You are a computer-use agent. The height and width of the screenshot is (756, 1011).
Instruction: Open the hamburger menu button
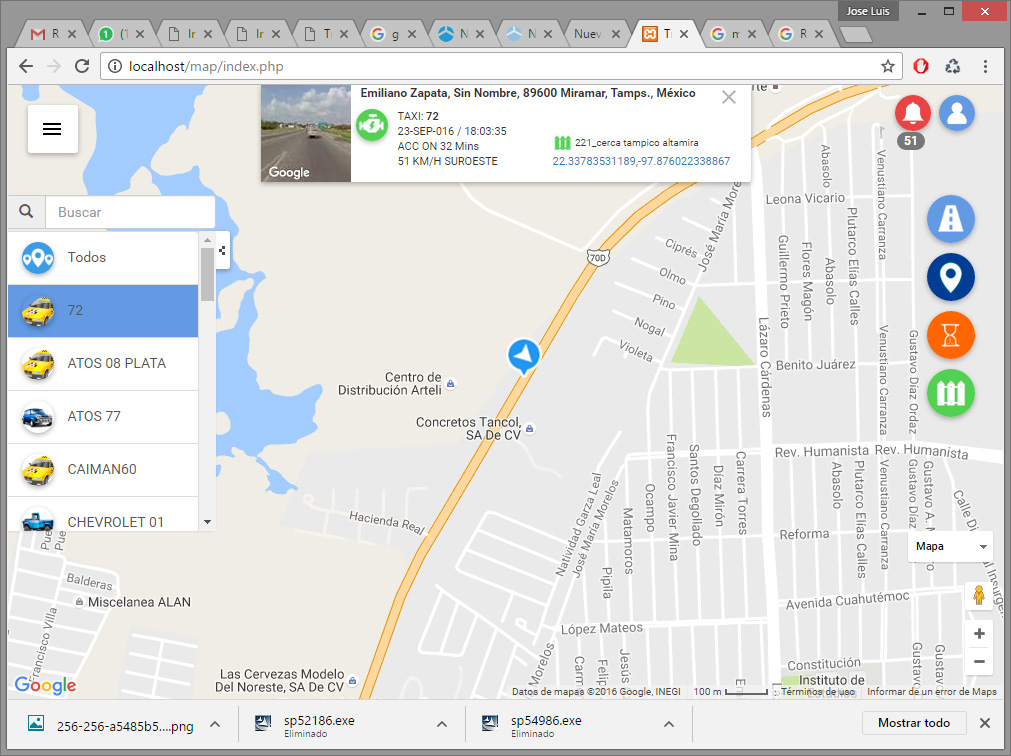pyautogui.click(x=53, y=129)
